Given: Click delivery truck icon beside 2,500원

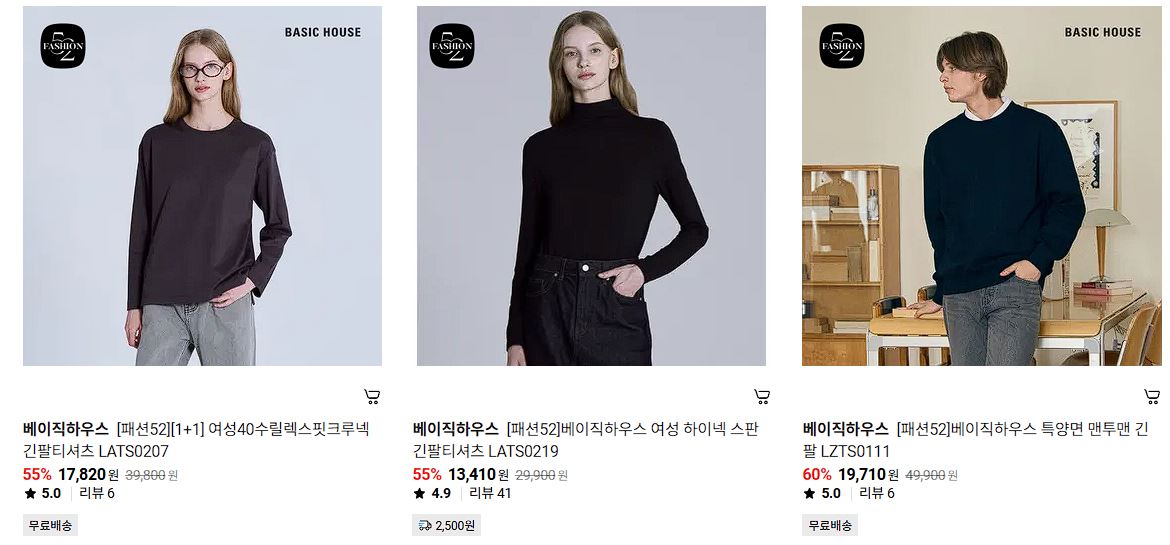Looking at the screenshot, I should pyautogui.click(x=425, y=526).
